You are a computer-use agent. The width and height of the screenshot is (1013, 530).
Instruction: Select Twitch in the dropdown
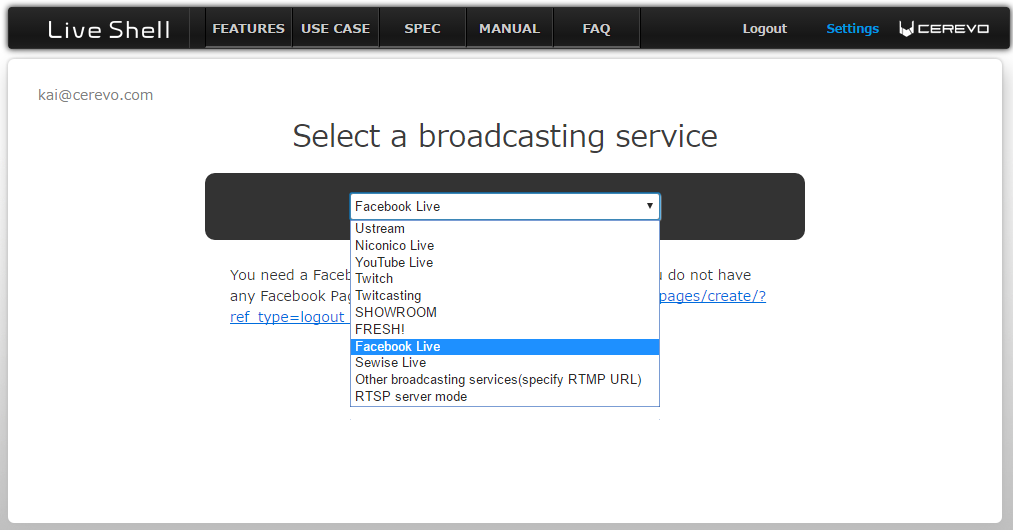tap(505, 279)
